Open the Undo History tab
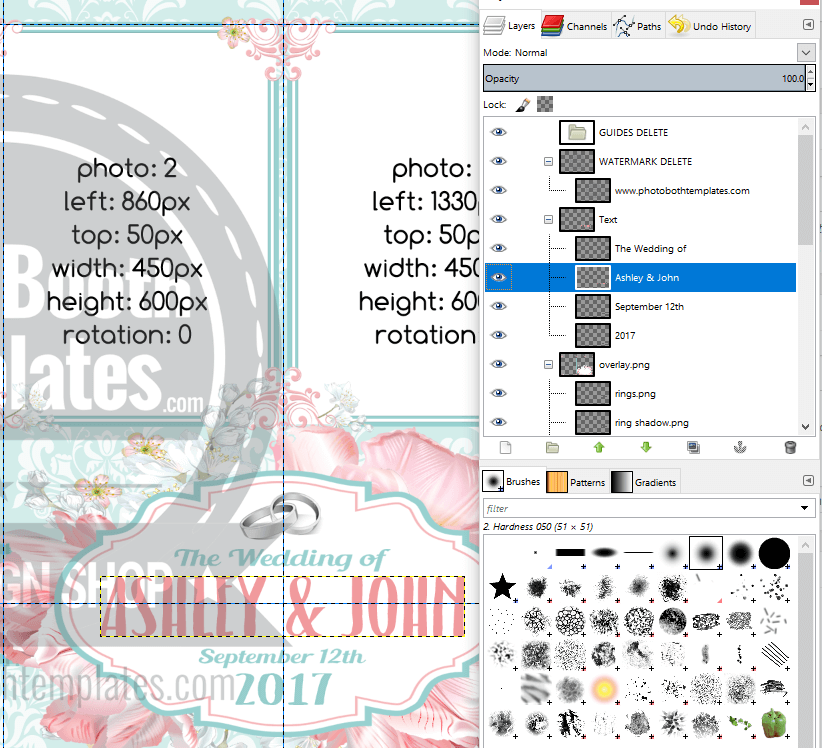The width and height of the screenshot is (822, 748). pyautogui.click(x=710, y=26)
